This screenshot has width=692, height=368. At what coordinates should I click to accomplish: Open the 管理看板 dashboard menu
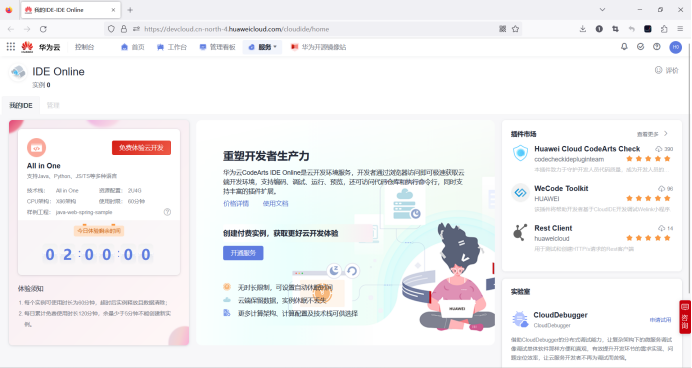click(218, 47)
